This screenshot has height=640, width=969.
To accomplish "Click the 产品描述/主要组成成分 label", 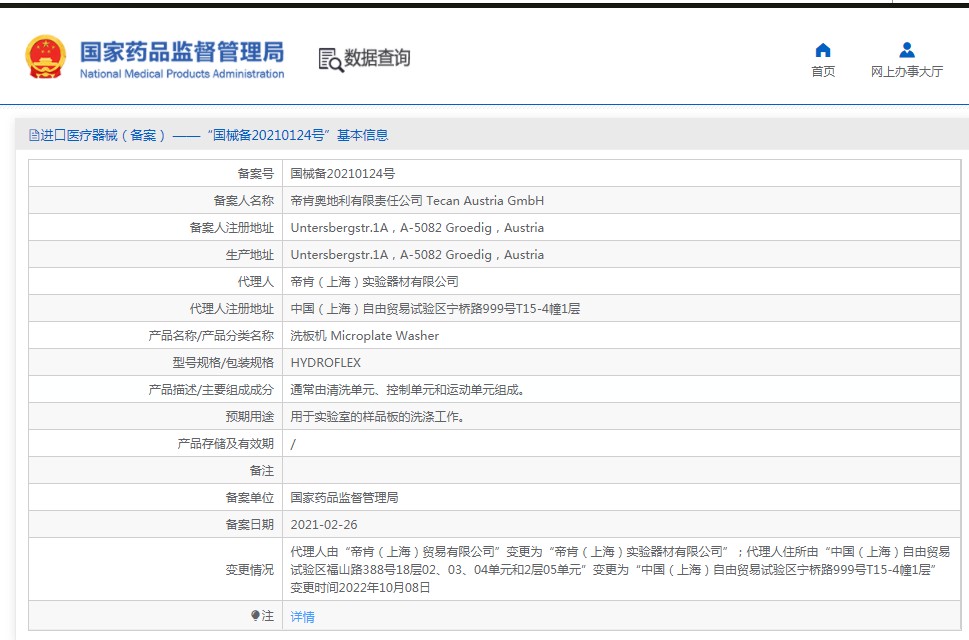I will pos(211,390).
